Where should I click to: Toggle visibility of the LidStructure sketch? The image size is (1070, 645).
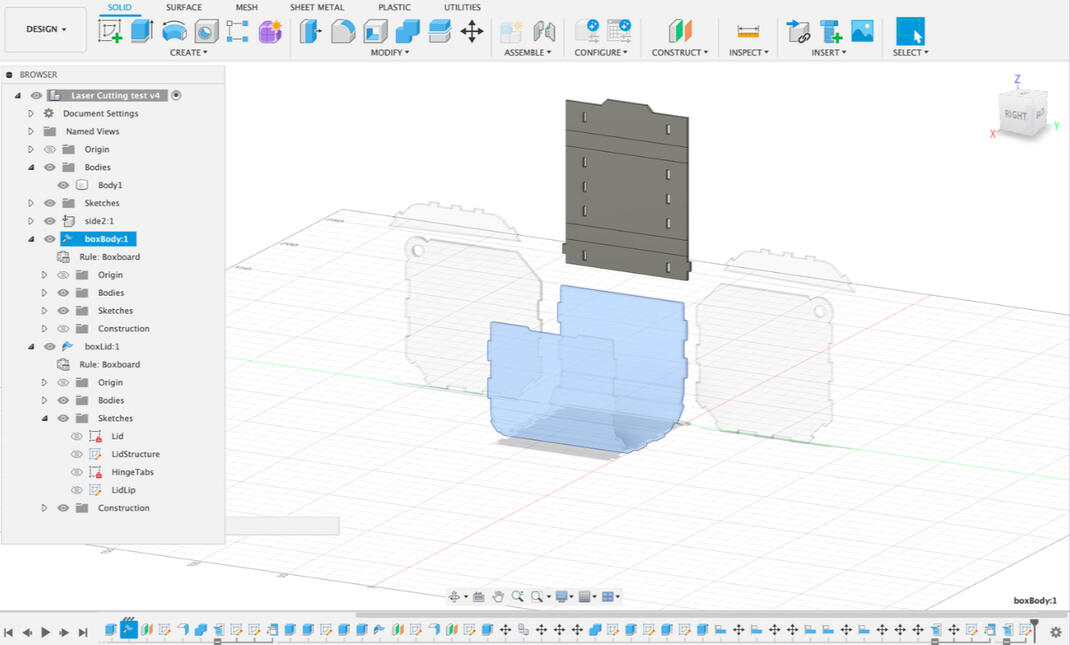tap(77, 454)
